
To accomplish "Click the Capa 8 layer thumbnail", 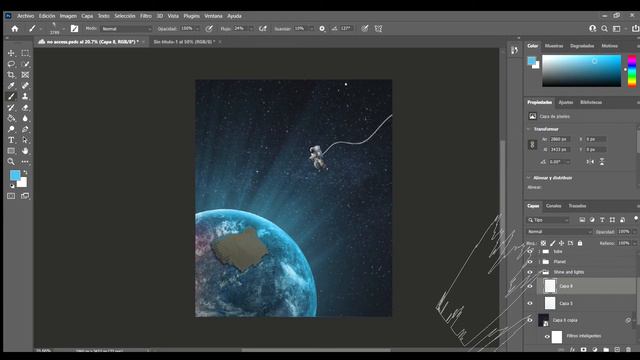I will [x=550, y=286].
